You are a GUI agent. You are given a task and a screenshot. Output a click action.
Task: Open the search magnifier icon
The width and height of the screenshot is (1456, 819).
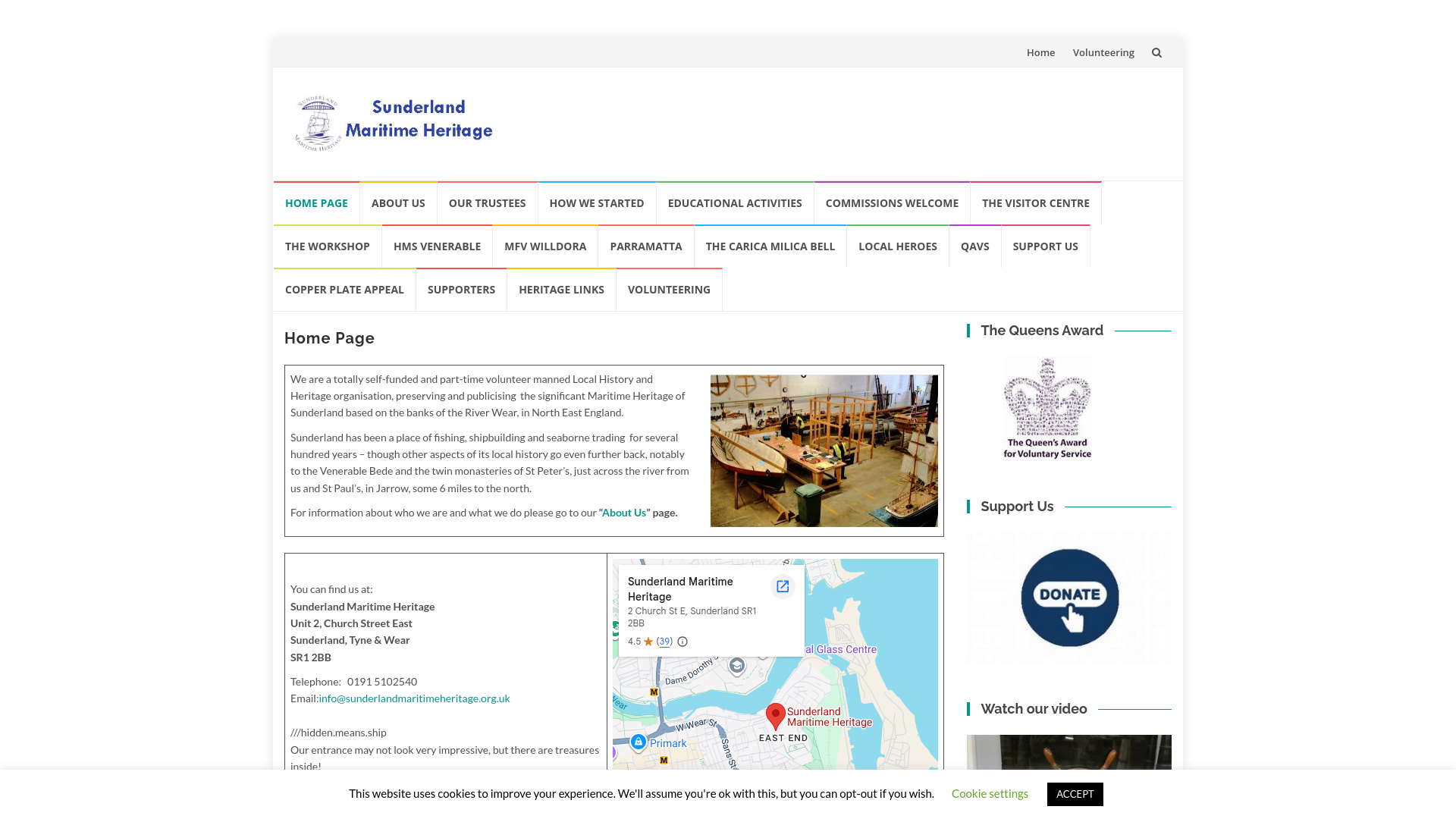(1156, 52)
